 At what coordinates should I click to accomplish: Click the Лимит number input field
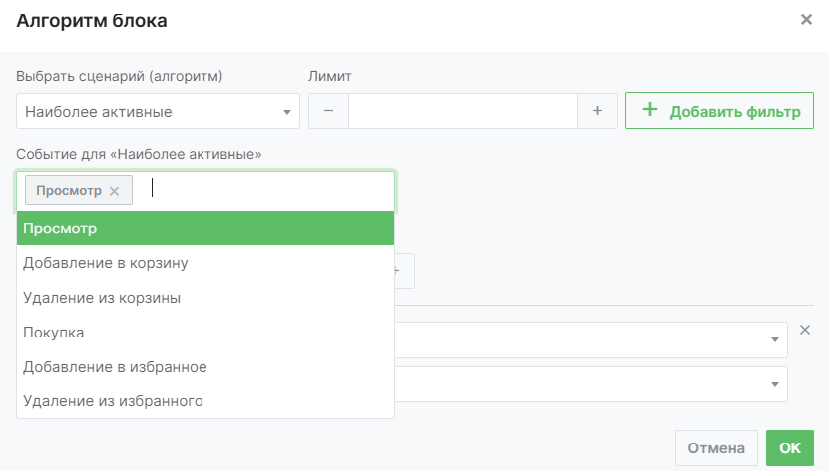pos(462,111)
